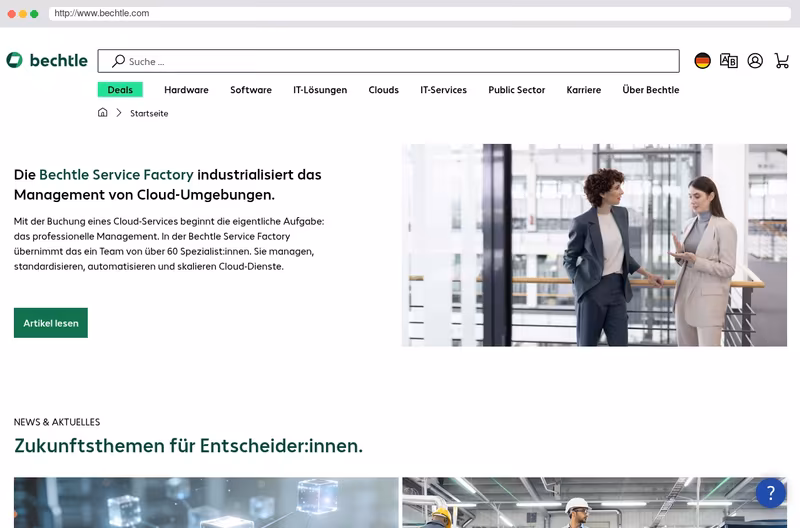Follow the Bechtle Service Factory heading link
Screen dimensions: 800x528
[x=116, y=174]
